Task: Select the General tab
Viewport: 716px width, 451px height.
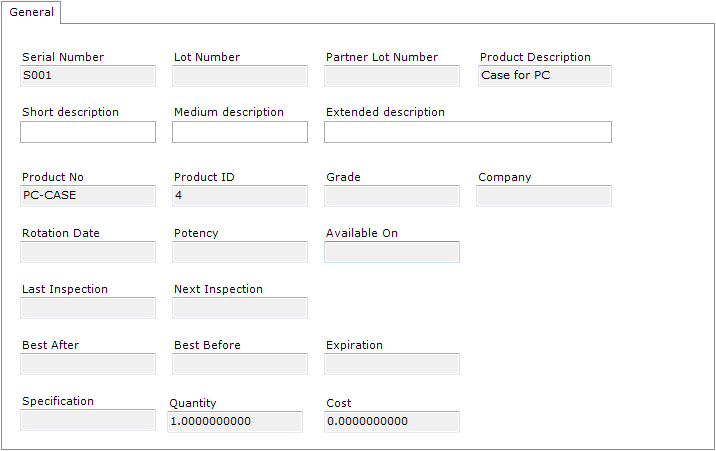Action: 31,12
